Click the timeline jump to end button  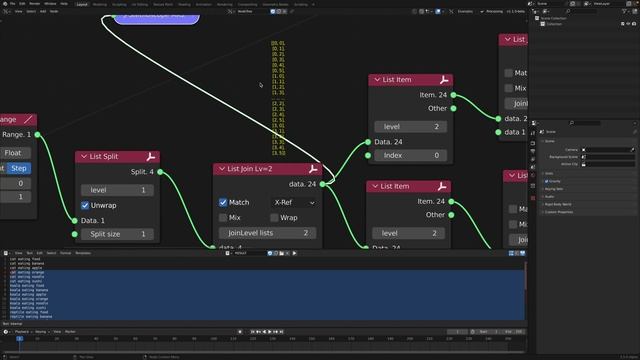point(281,332)
